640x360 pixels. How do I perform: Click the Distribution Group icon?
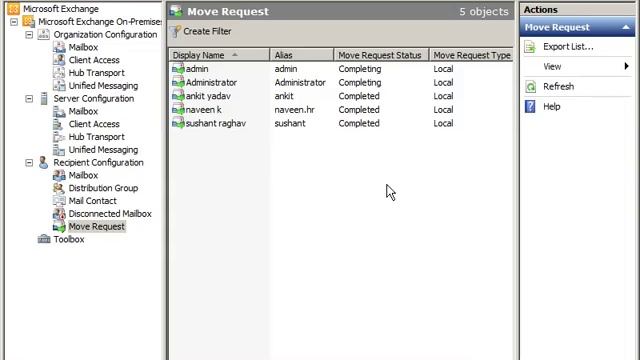click(x=59, y=188)
